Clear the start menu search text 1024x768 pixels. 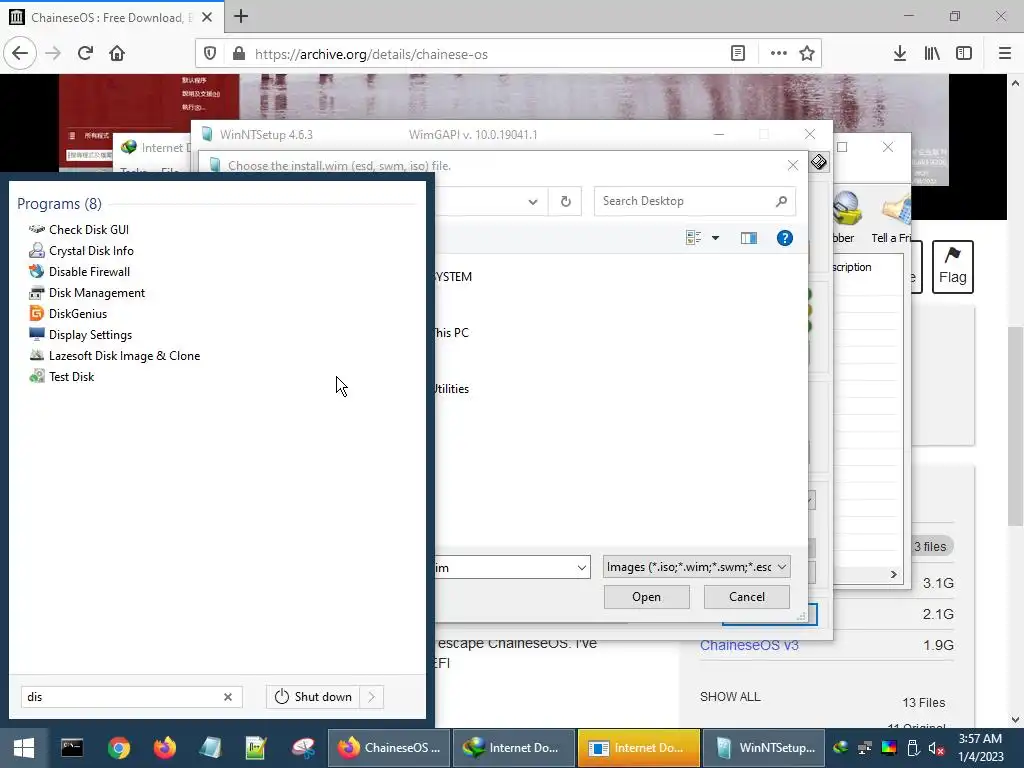228,697
